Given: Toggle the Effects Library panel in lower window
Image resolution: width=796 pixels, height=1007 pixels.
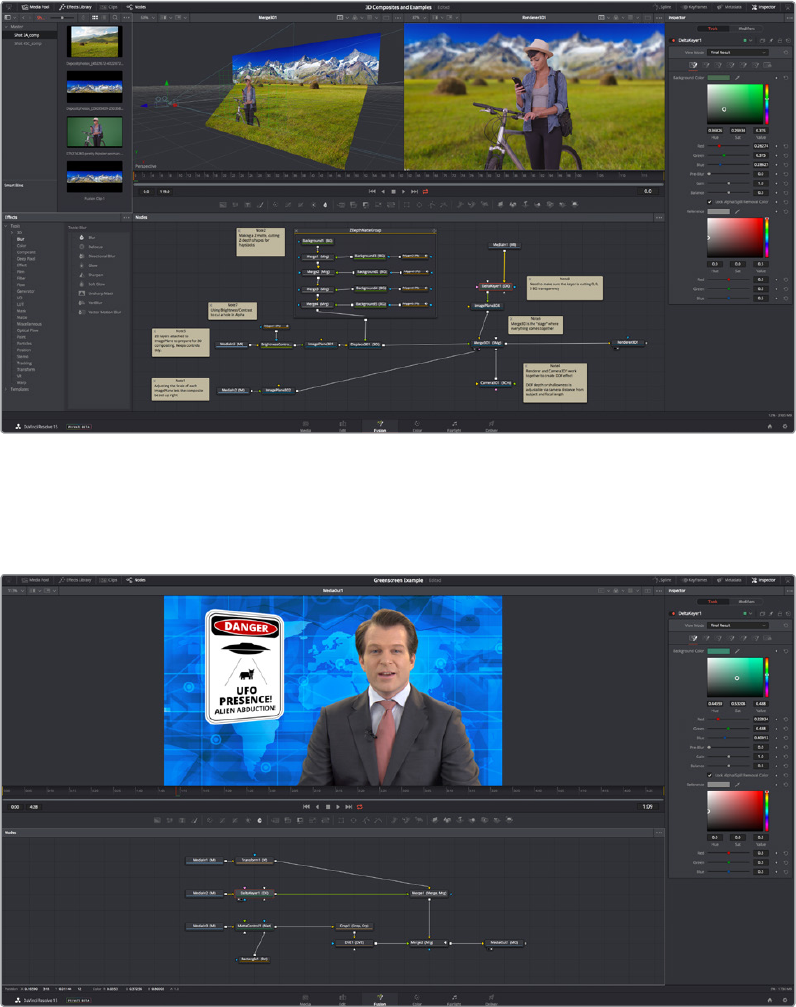Looking at the screenshot, I should [76, 580].
